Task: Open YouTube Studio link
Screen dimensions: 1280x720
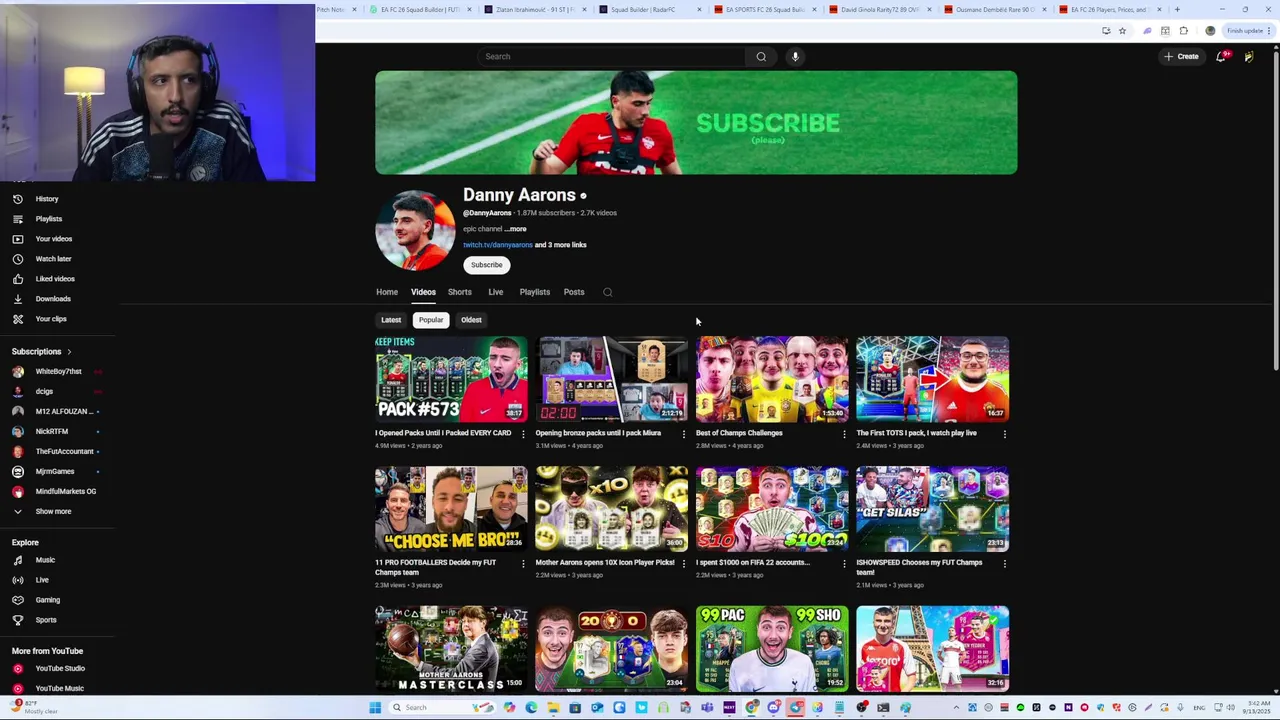Action: 60,668
